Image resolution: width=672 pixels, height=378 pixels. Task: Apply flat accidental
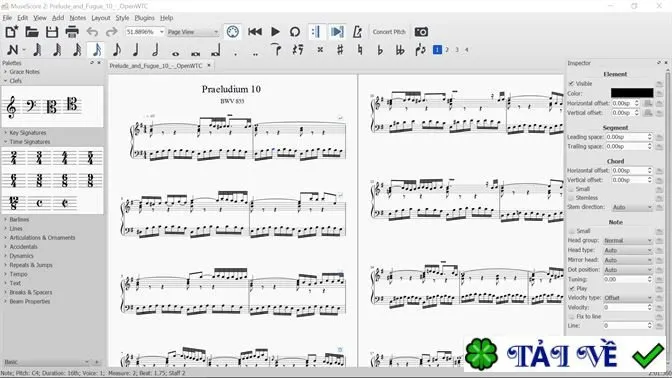(x=380, y=50)
